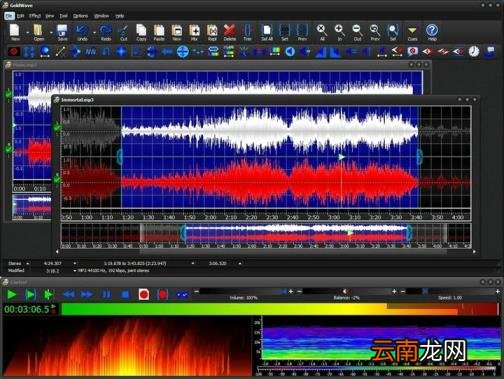Viewport: 504px width, 379px height.
Task: Click the Open folder icon
Action: tap(38, 31)
